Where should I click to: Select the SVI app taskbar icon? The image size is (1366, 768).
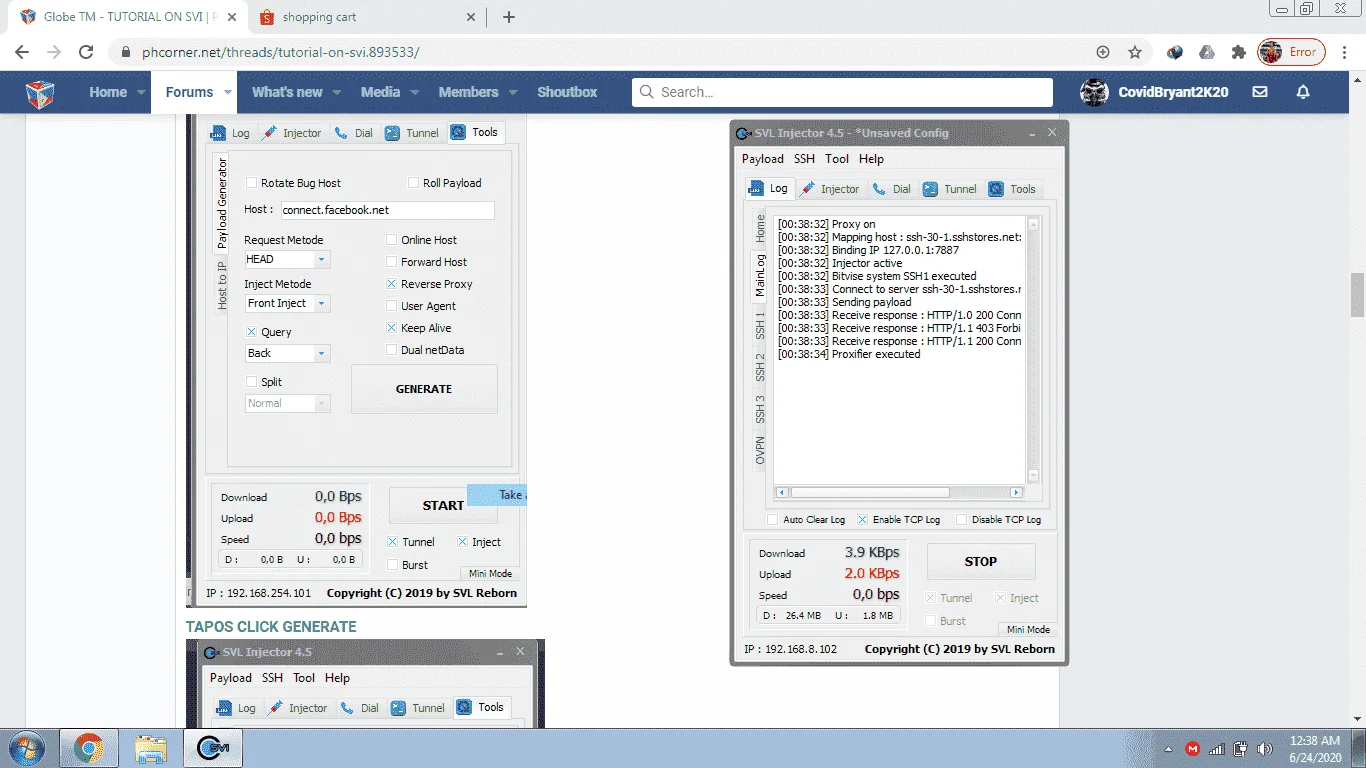(215, 748)
